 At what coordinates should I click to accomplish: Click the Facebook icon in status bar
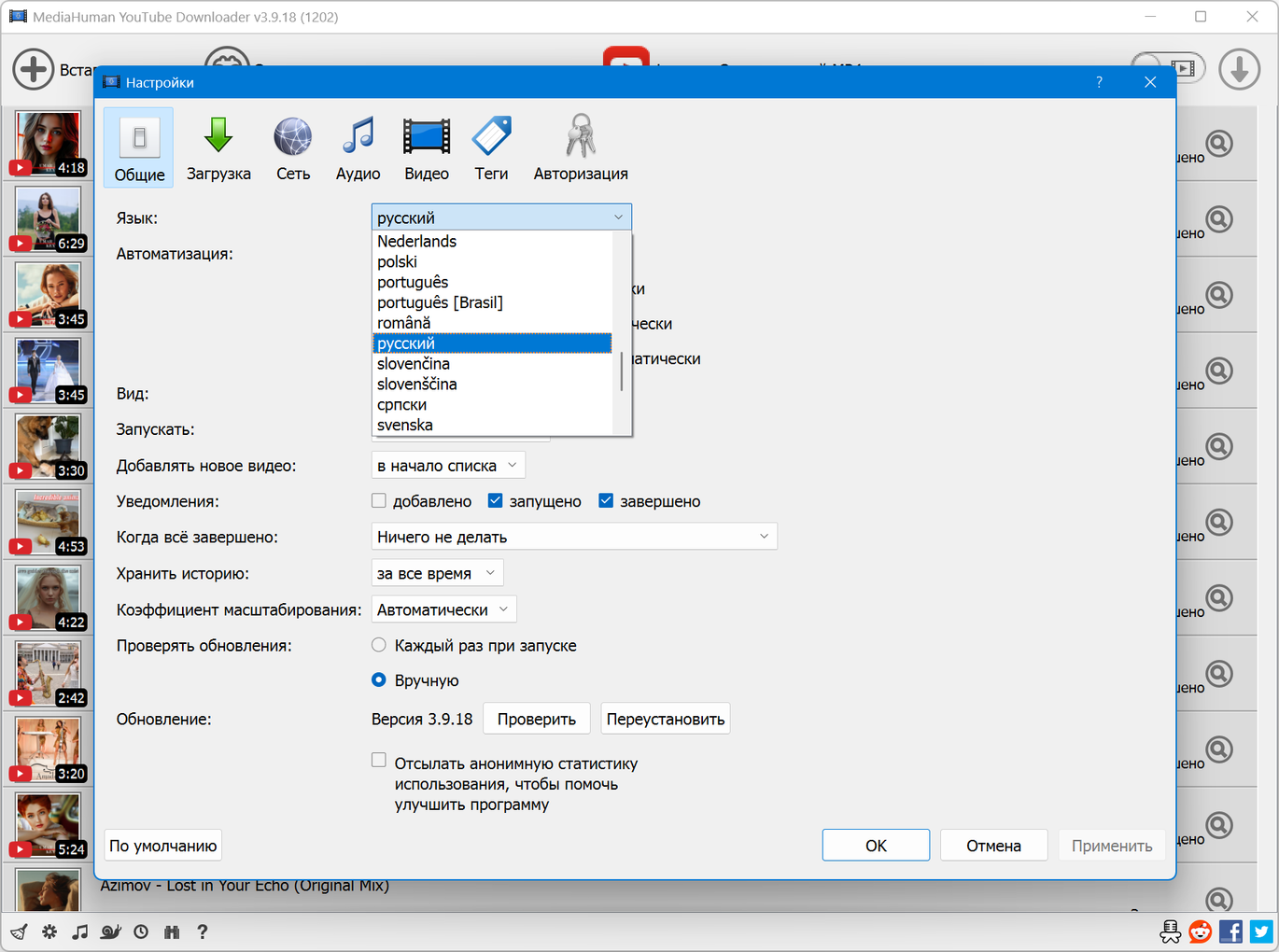(1230, 931)
